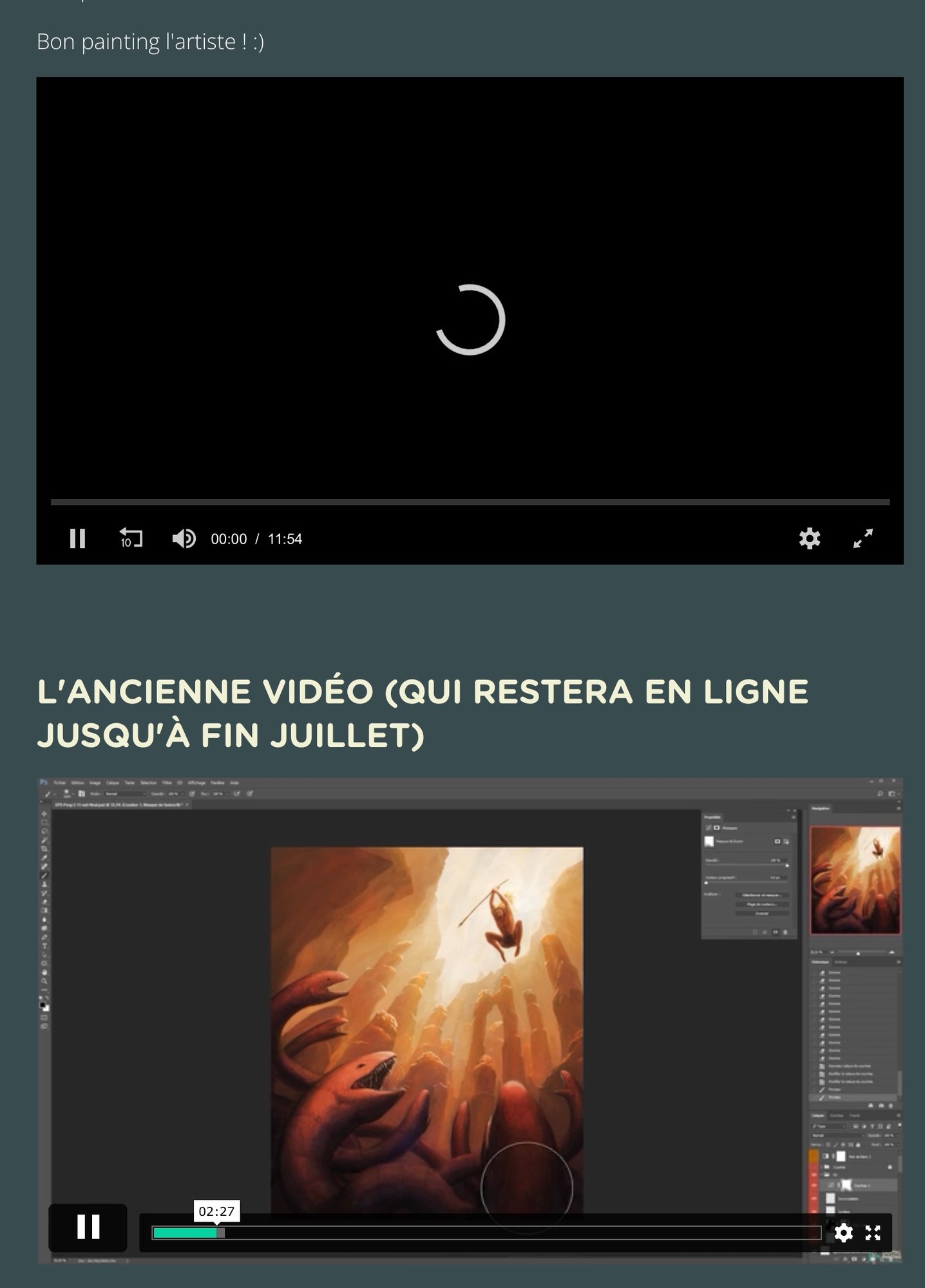The height and width of the screenshot is (1288, 925).
Task: Seek on the first video's gray progress bar
Action: (x=470, y=502)
